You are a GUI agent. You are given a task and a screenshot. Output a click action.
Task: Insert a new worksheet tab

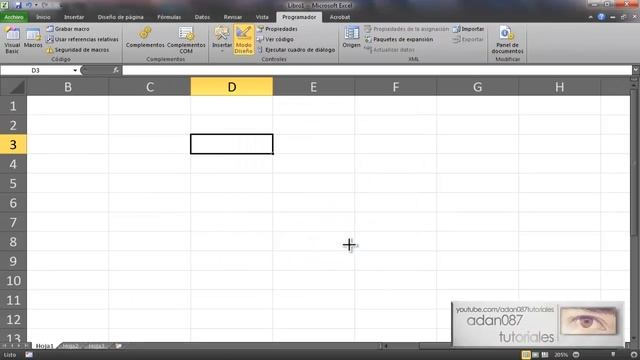click(x=118, y=346)
